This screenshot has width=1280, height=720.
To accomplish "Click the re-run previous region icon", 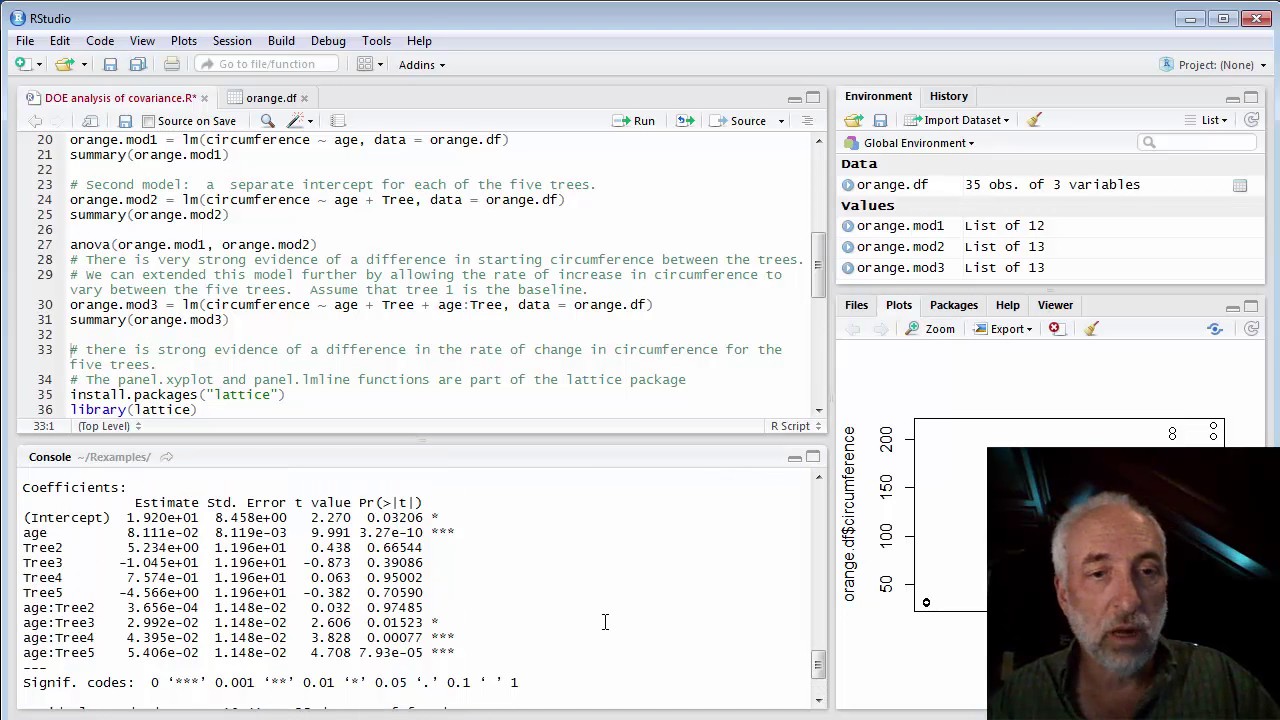I will [685, 121].
